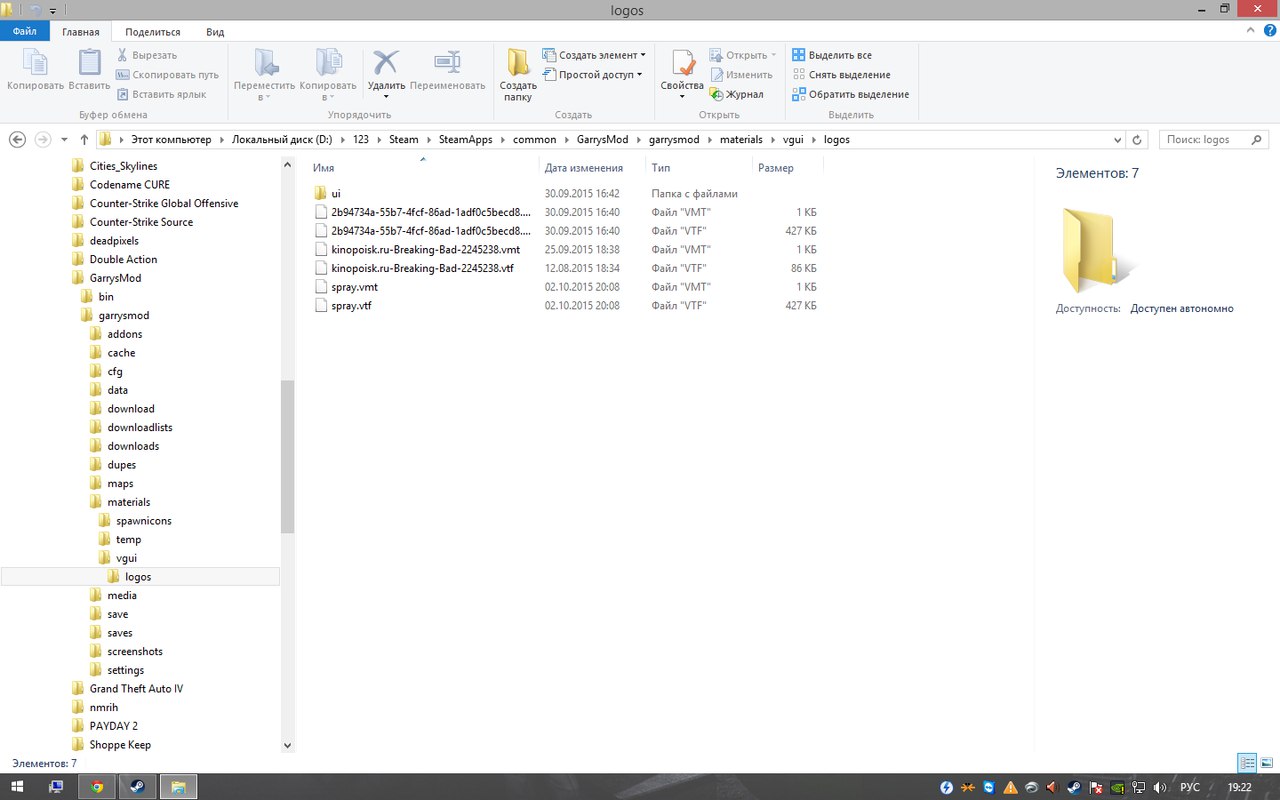
Task: Sort by the Тип column header
Action: [x=660, y=168]
